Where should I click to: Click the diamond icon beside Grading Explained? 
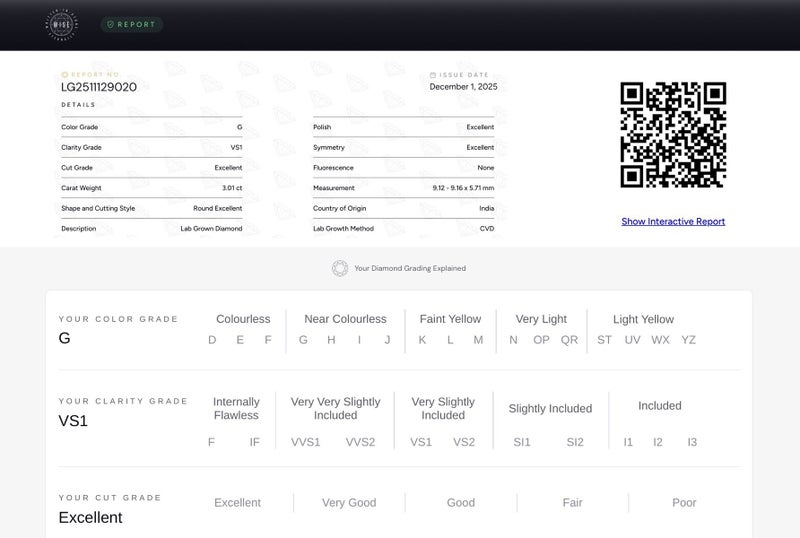(x=340, y=268)
